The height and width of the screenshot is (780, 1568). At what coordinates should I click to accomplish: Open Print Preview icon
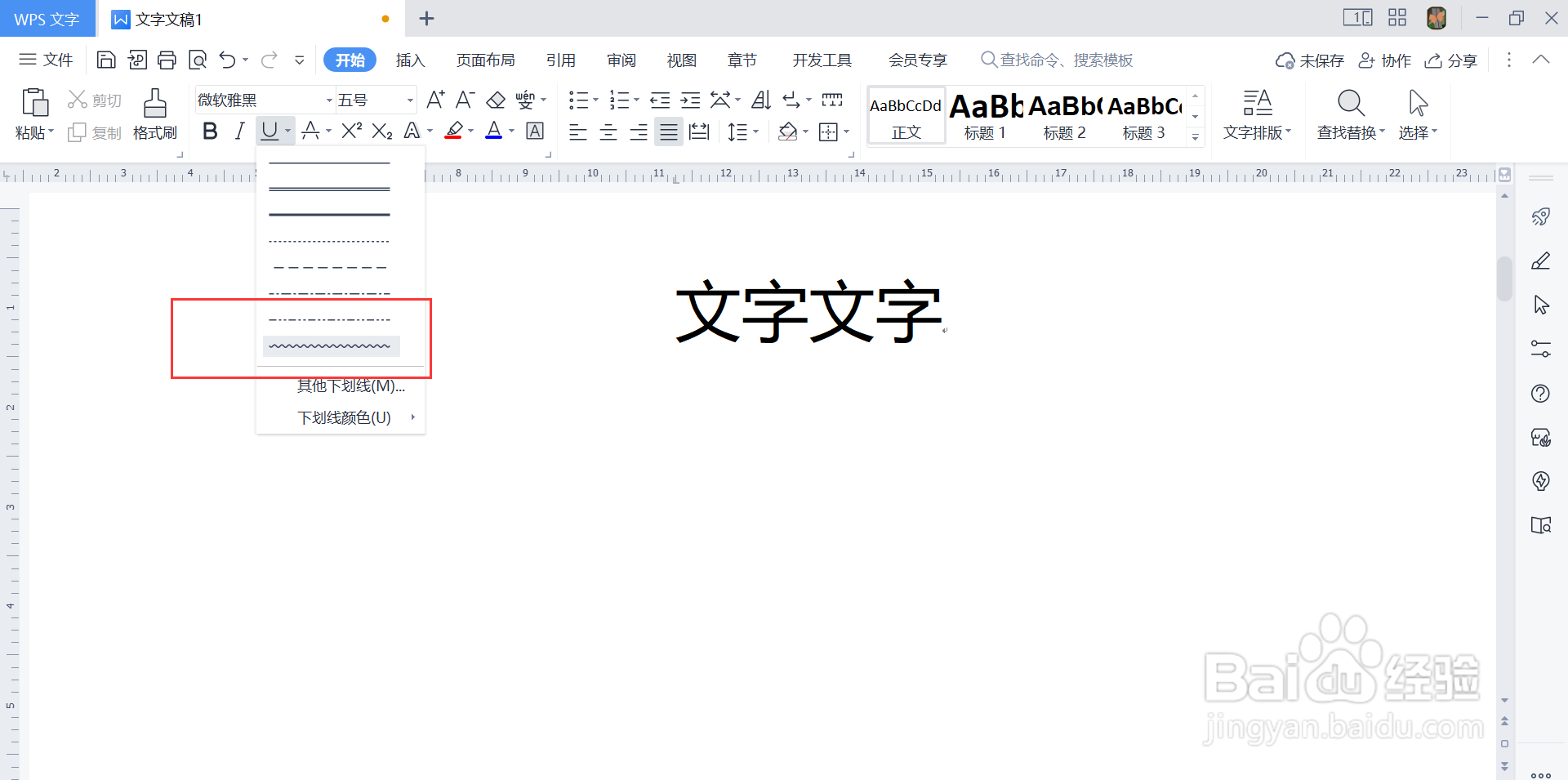click(197, 60)
